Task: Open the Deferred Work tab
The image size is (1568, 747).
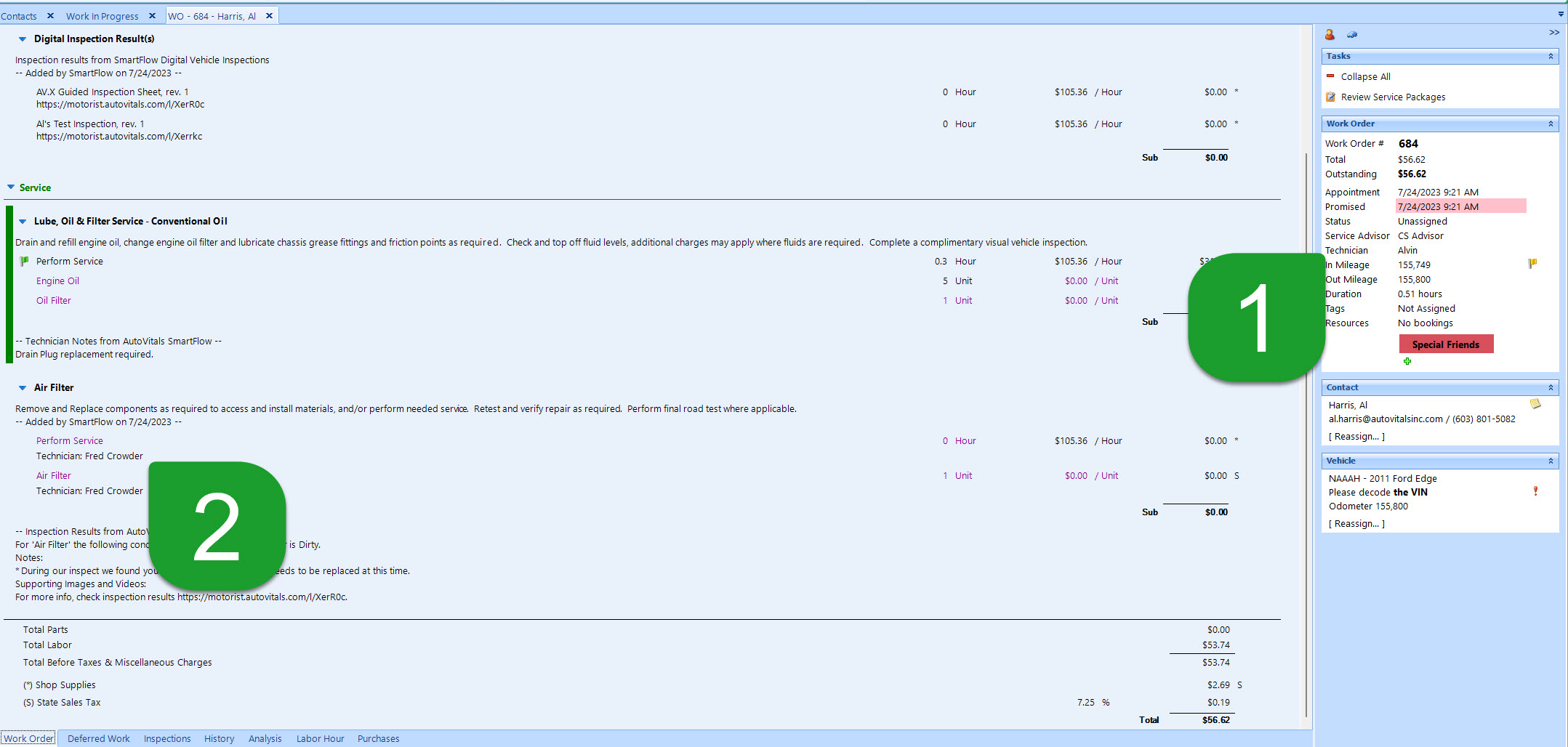Action: (x=99, y=738)
